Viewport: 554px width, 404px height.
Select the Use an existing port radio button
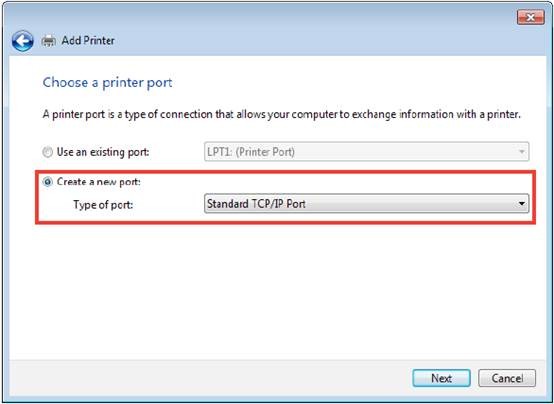[x=47, y=152]
